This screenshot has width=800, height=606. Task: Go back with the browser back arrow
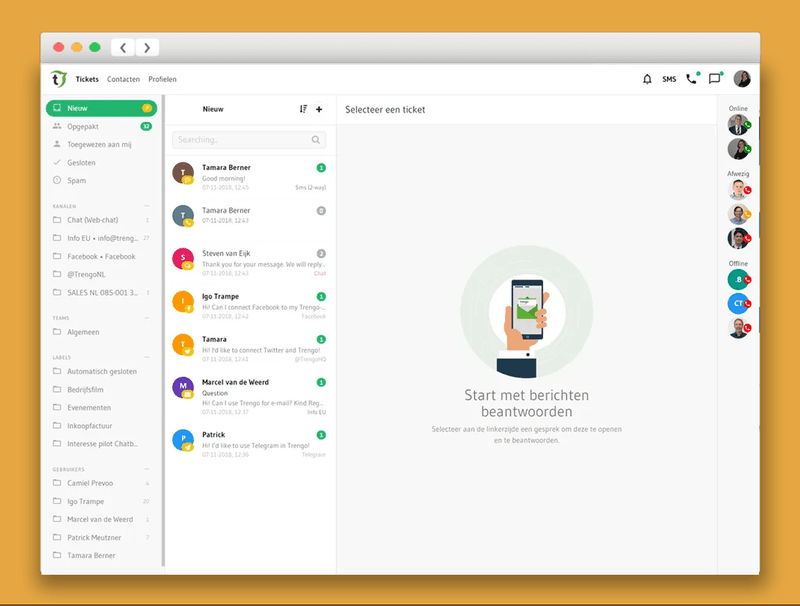click(123, 47)
